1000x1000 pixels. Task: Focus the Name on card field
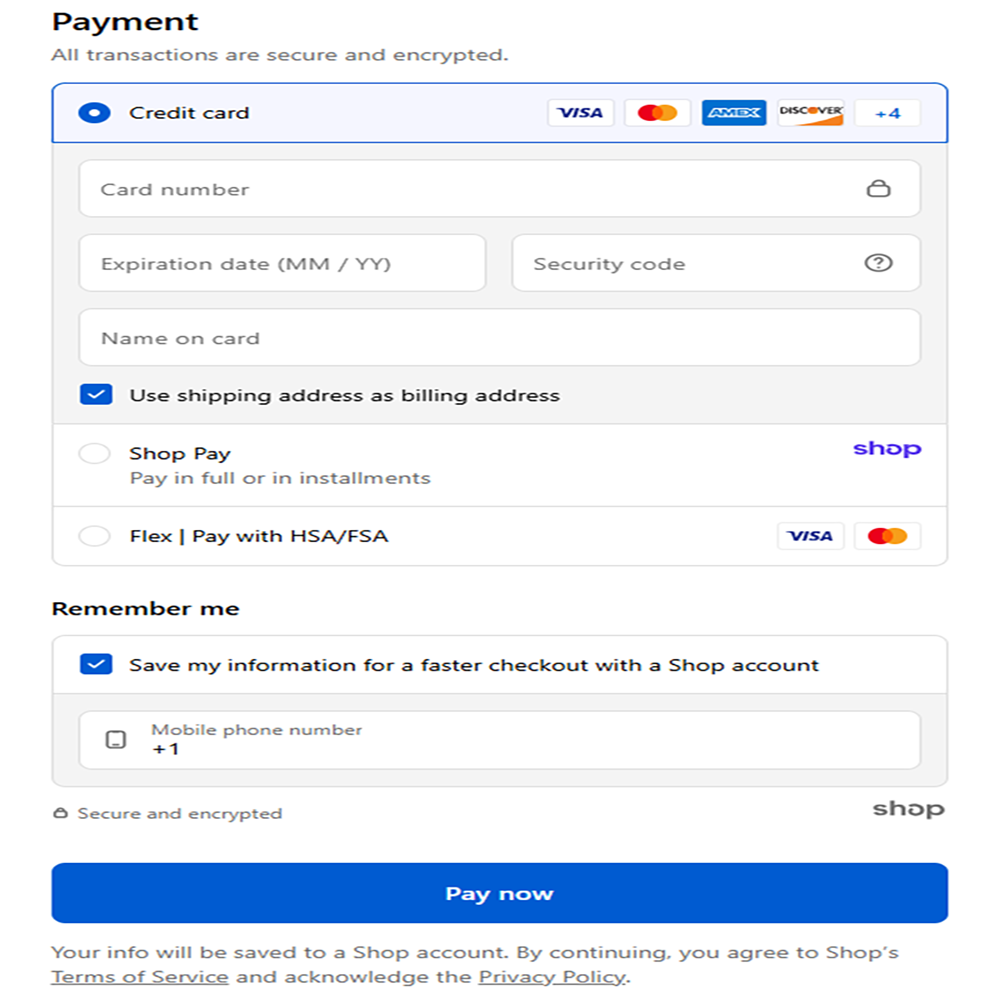[499, 337]
